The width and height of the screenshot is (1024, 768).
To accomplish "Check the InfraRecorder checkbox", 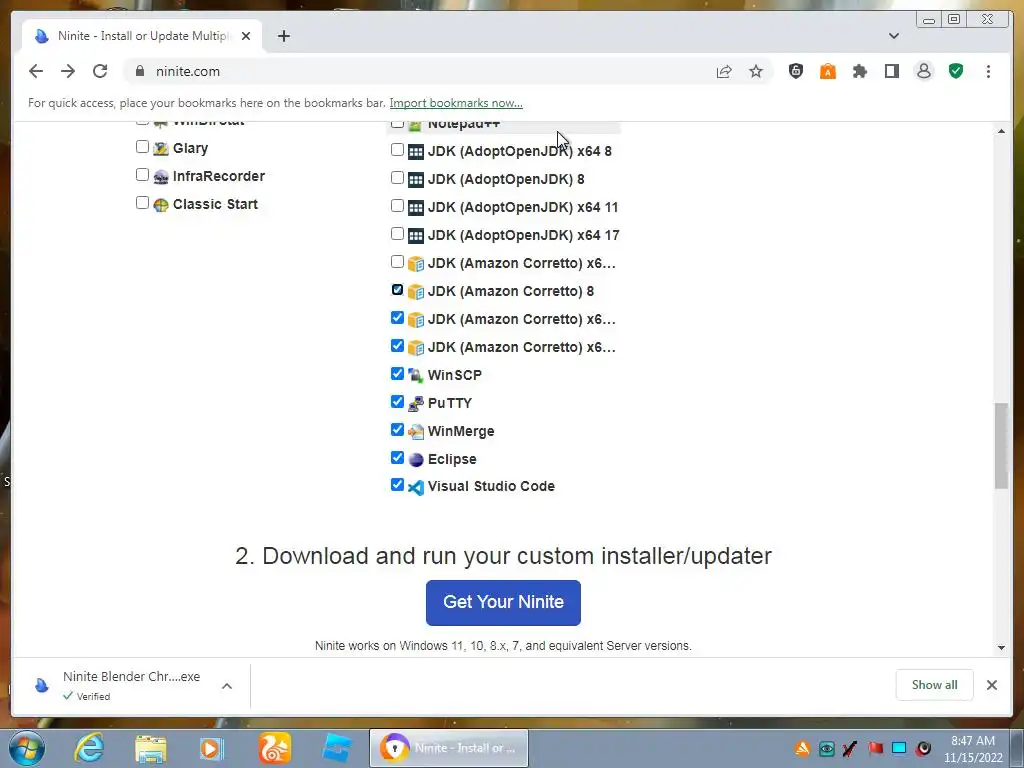I will pyautogui.click(x=142, y=175).
